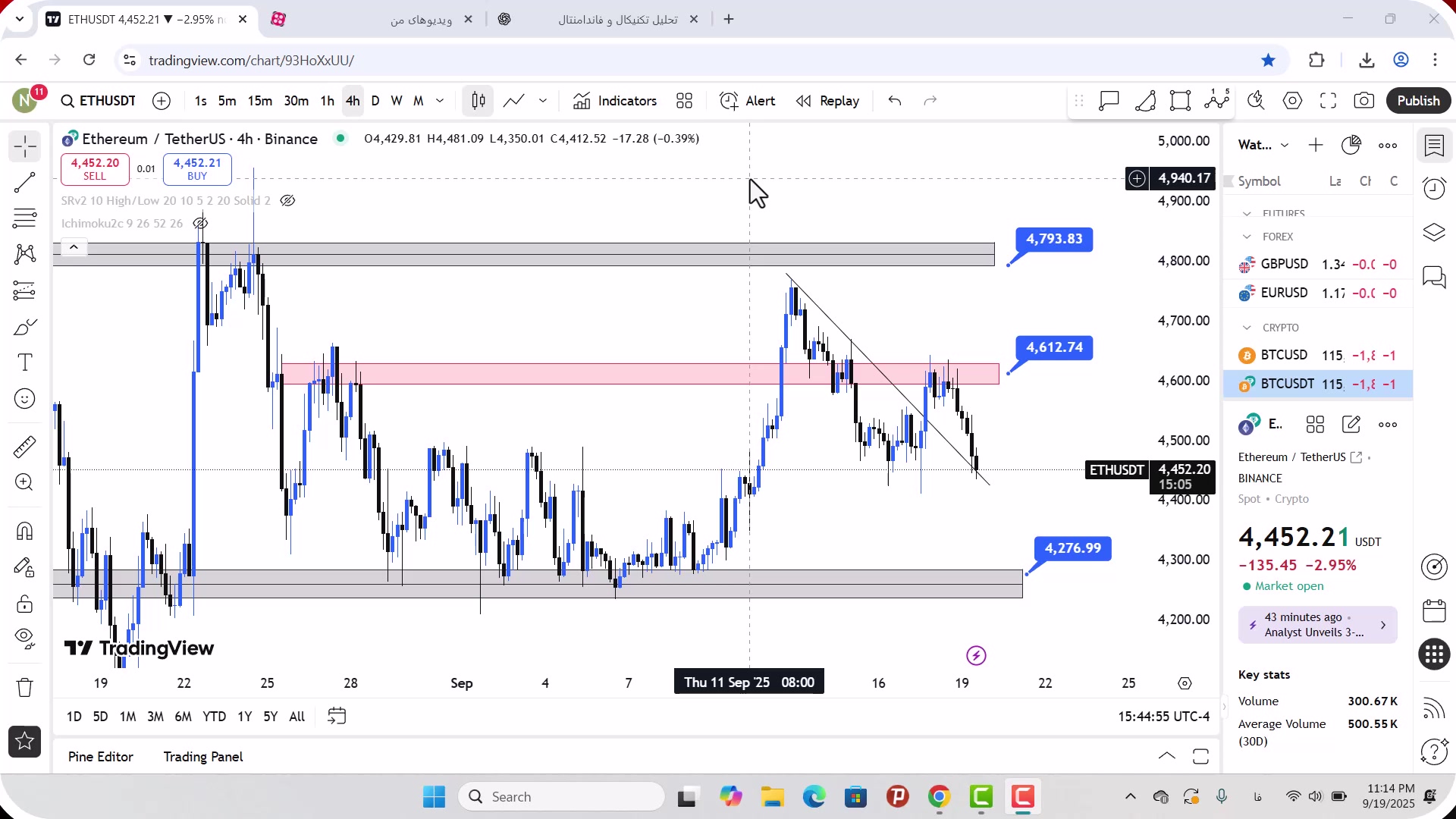Open forecasting and measurement tools

coord(25,290)
